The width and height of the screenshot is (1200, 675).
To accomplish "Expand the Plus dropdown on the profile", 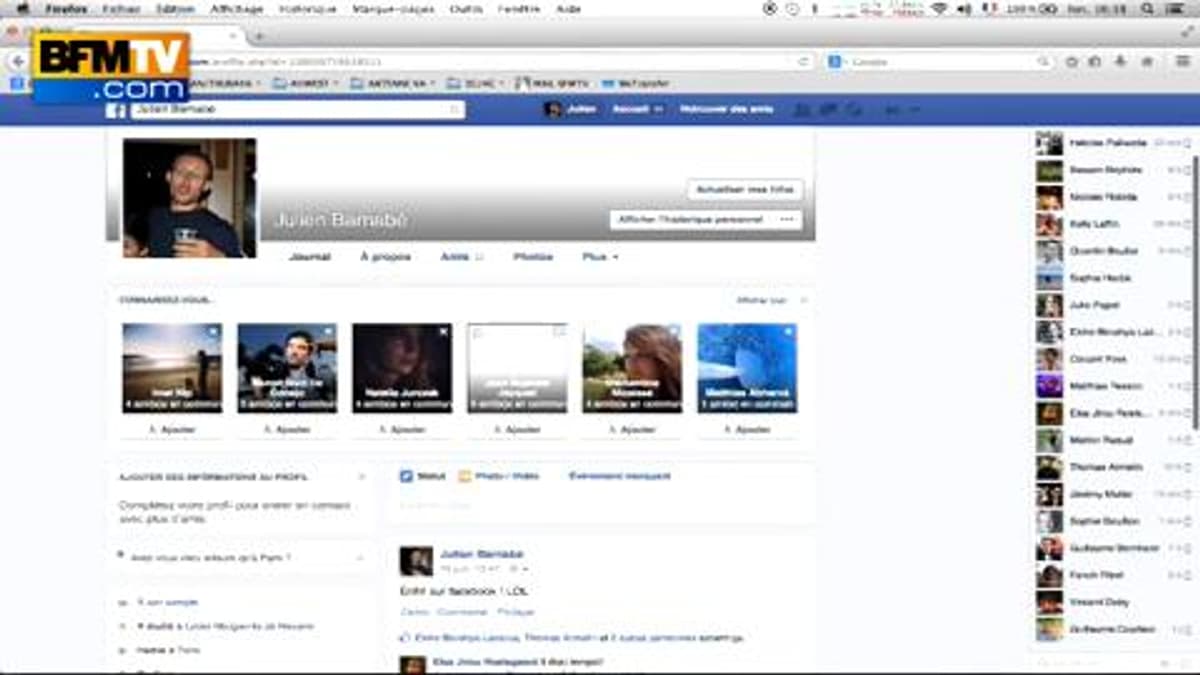I will coord(600,257).
